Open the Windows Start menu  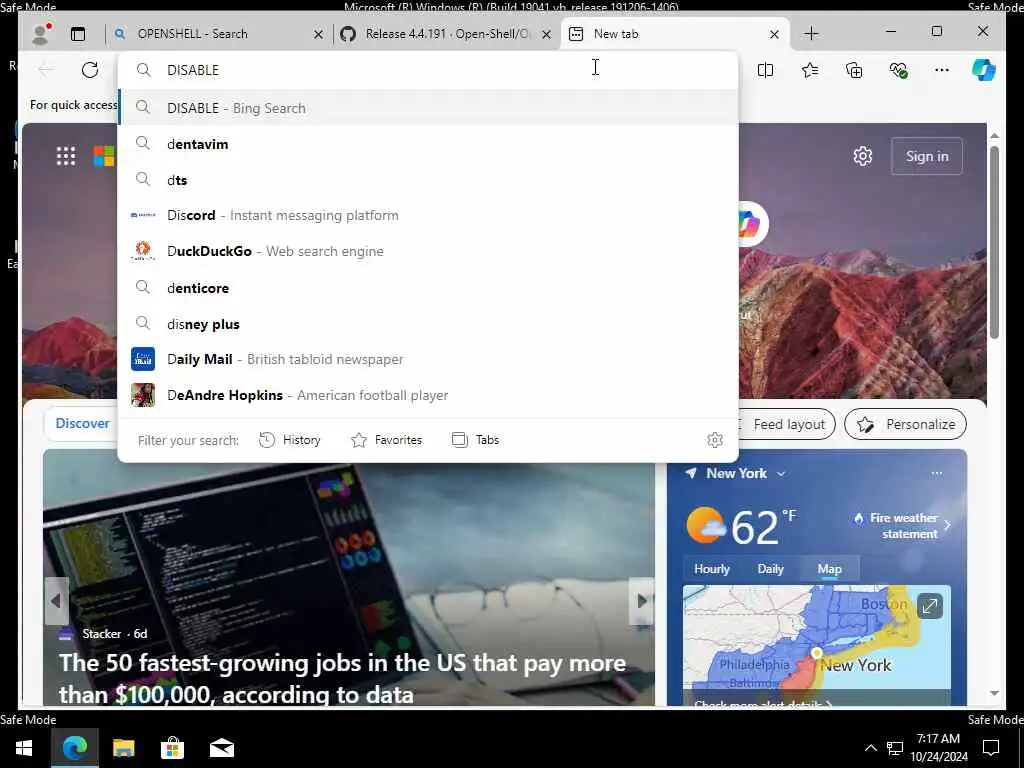tap(24, 748)
